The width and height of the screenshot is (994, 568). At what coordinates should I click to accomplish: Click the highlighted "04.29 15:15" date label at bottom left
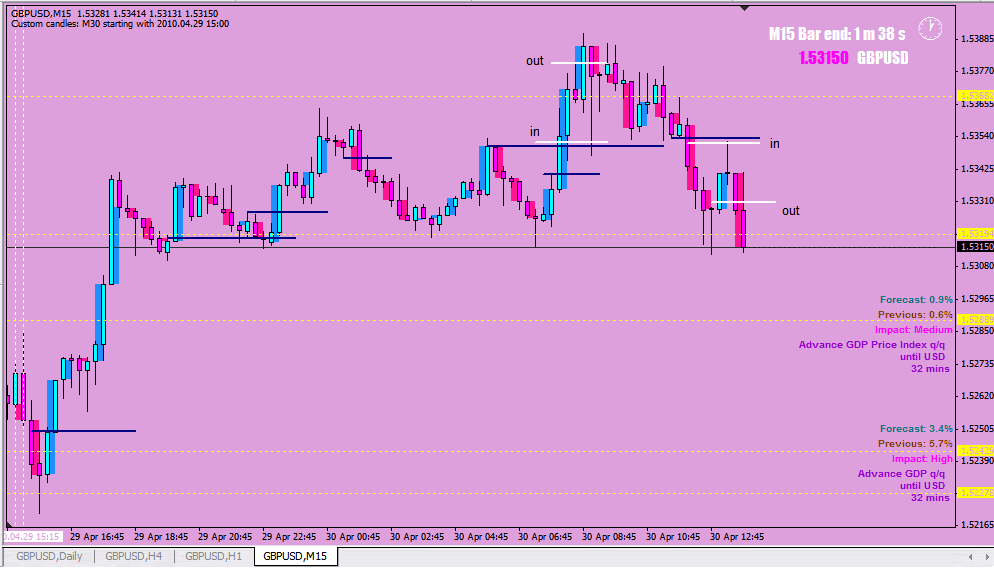click(x=31, y=537)
